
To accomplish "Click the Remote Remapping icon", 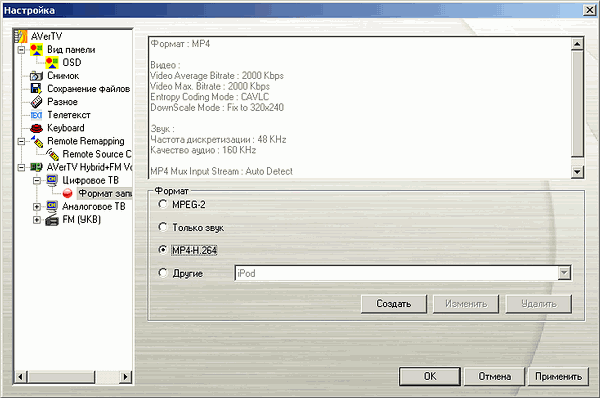I will 37,141.
